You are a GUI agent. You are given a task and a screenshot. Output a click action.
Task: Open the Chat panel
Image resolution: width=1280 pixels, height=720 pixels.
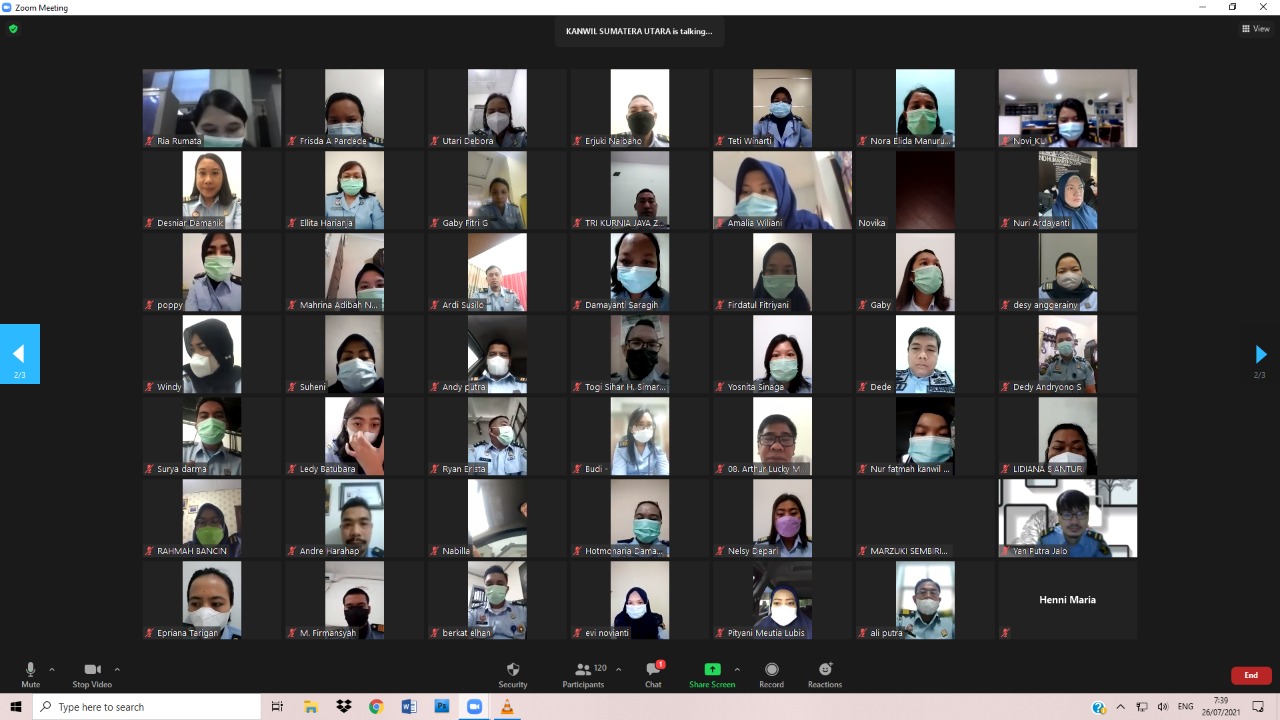pyautogui.click(x=653, y=670)
